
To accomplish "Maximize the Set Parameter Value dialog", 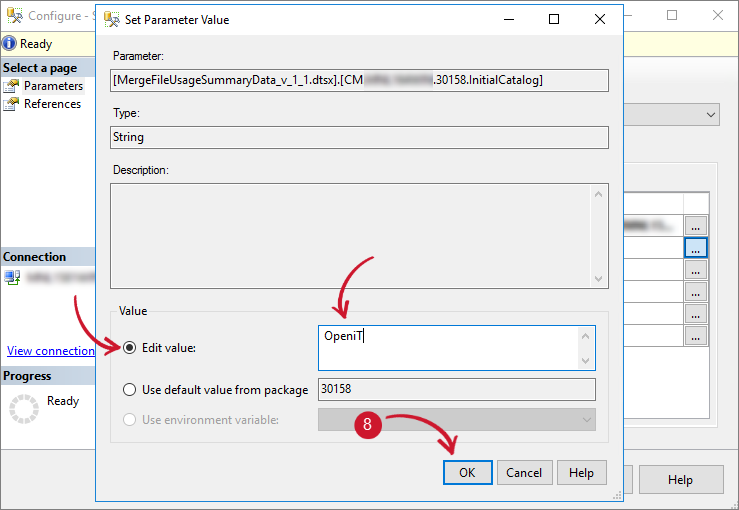I will tap(554, 19).
